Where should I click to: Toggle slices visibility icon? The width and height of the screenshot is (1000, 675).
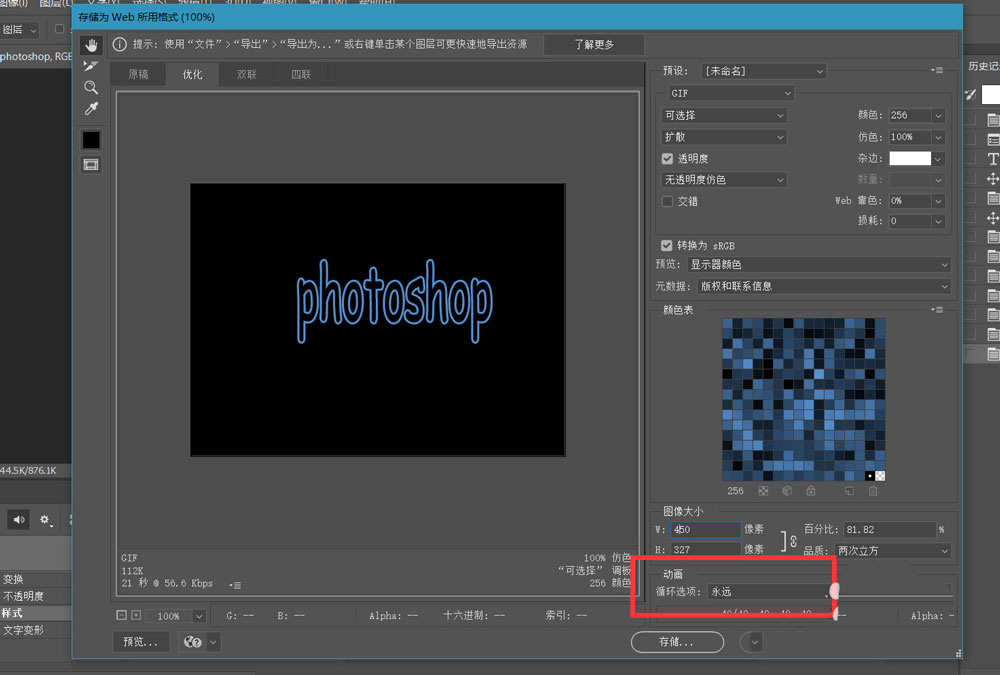coord(91,164)
